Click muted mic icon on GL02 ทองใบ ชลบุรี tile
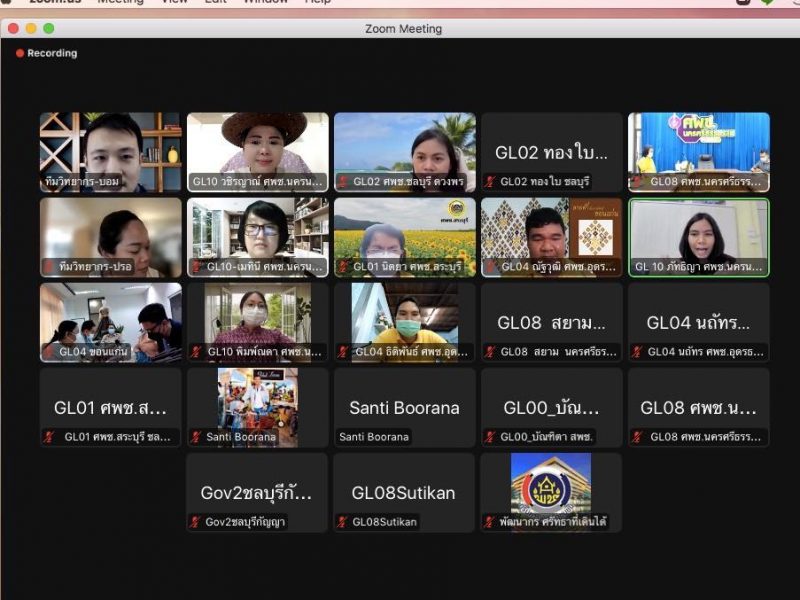Screen dimensions: 800x600 pos(490,182)
